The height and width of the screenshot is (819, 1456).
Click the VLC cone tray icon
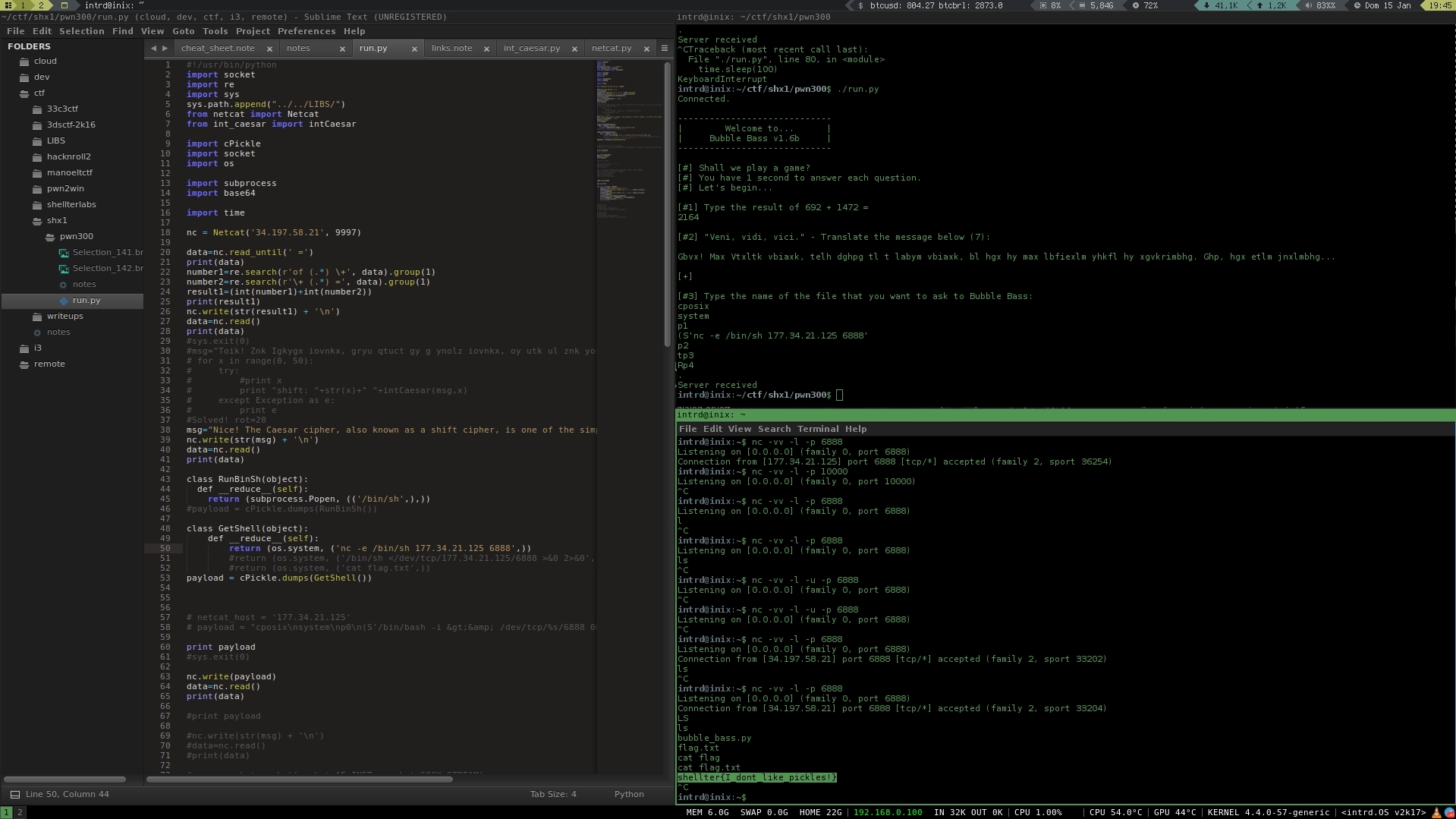pyautogui.click(x=1436, y=812)
